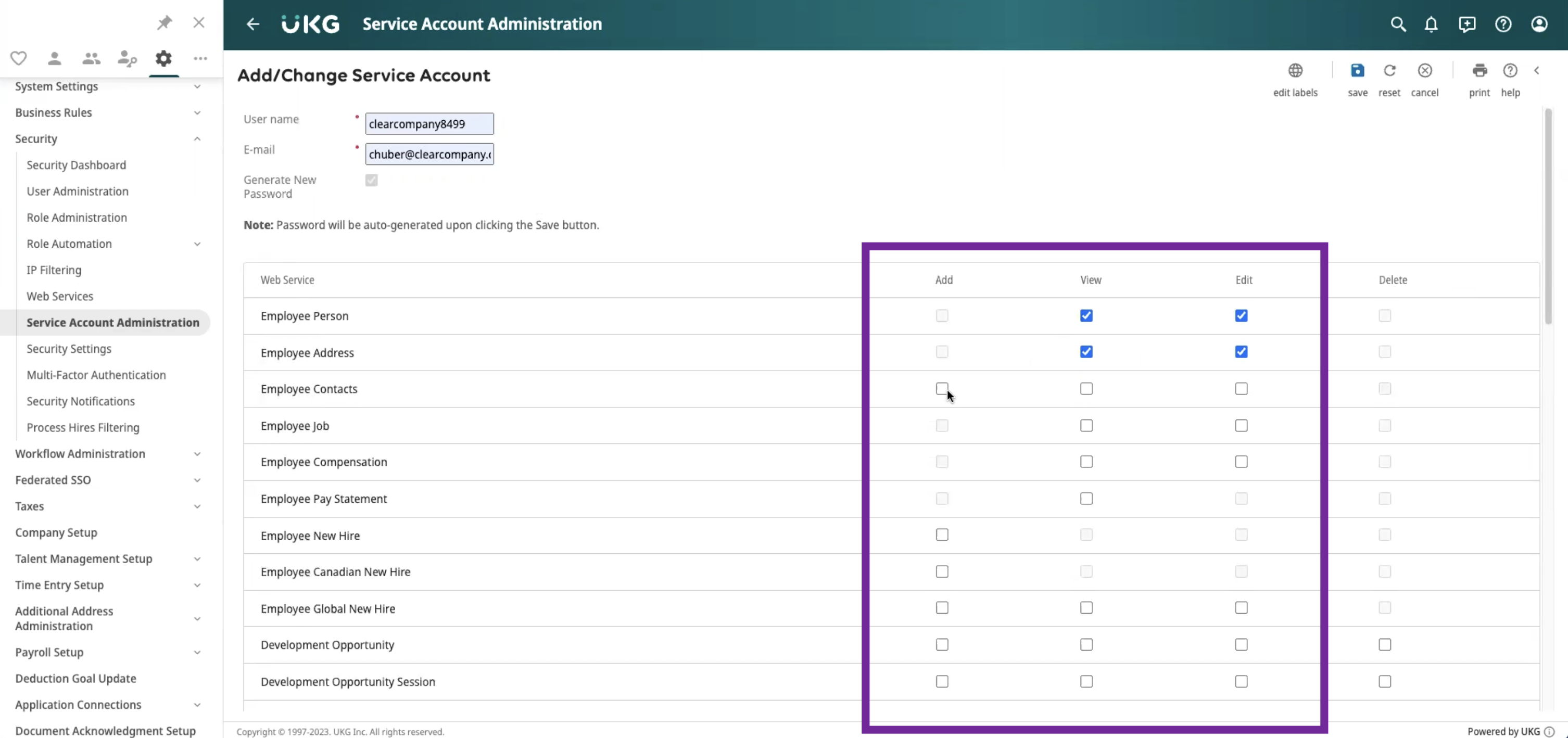Open Security Dashboard
Screen dimensions: 1568x738
point(76,165)
